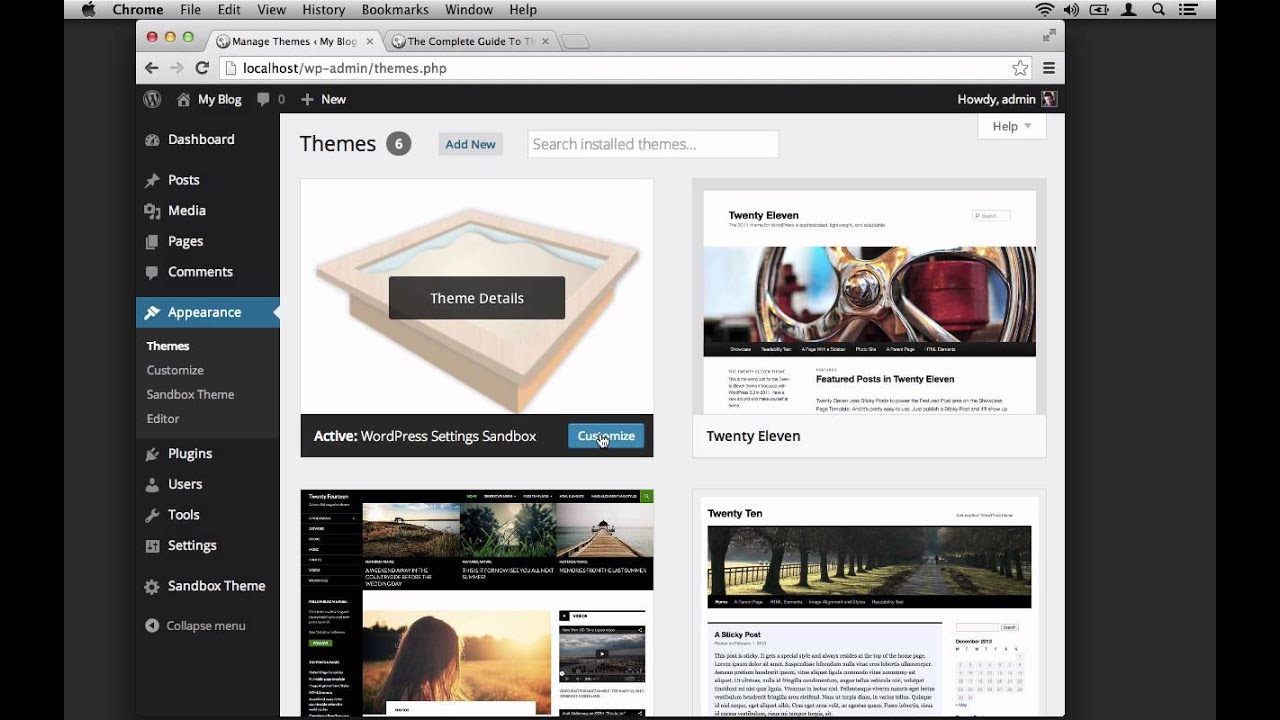Screen dimensions: 1280x720
Task: Open the Chrome hamburger menu
Action: point(1049,68)
